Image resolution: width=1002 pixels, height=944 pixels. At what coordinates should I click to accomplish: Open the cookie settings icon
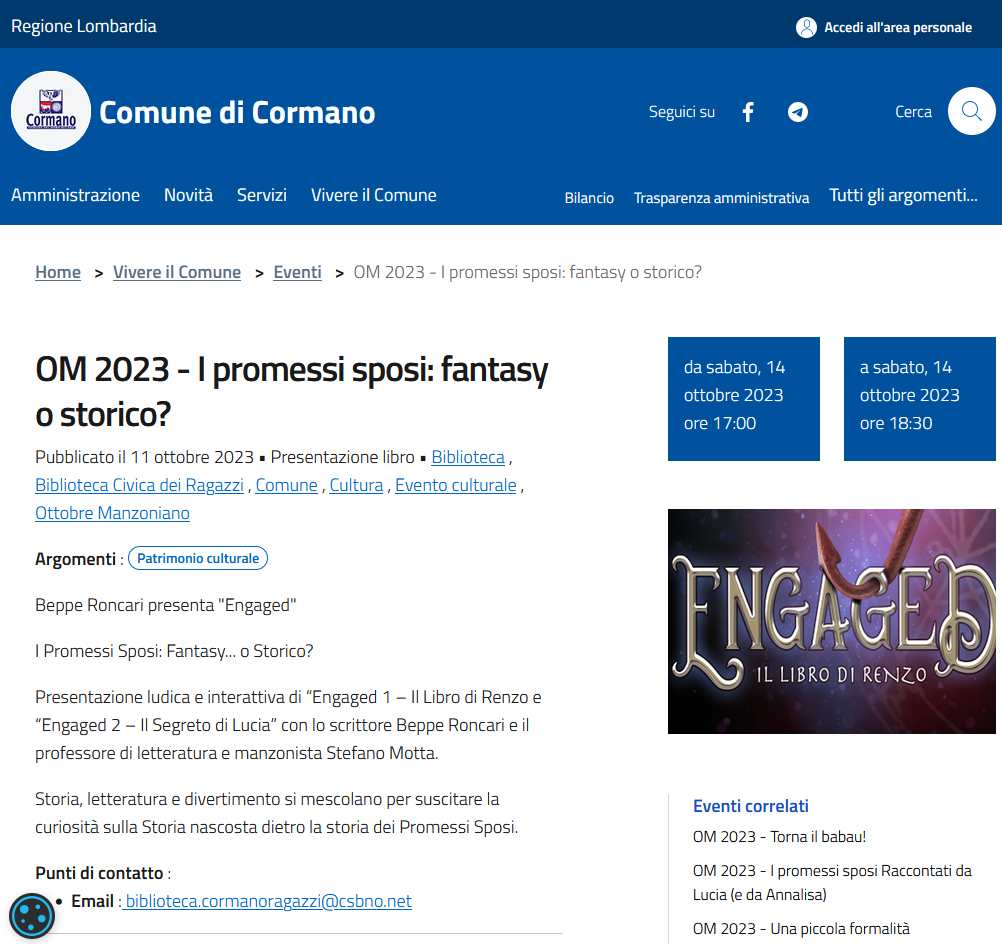pyautogui.click(x=32, y=916)
